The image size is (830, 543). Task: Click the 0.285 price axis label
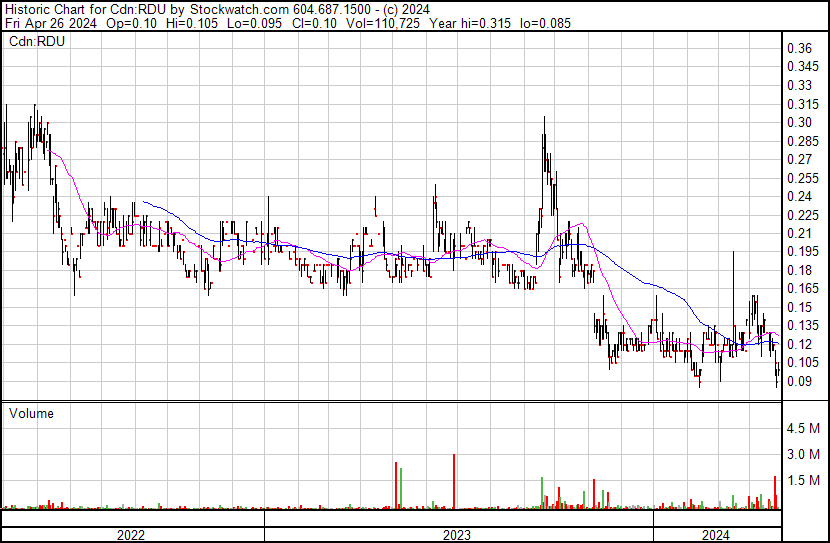click(x=803, y=141)
